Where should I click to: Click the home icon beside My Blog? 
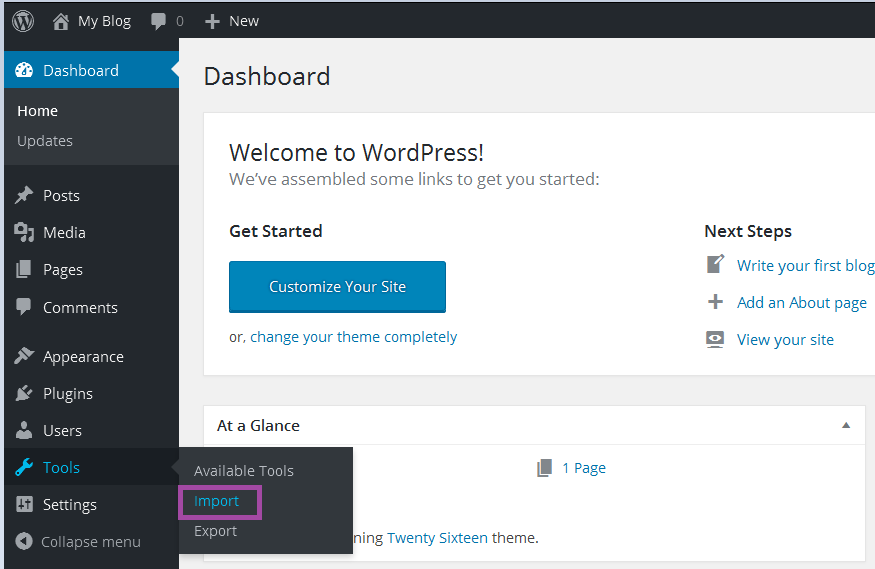click(x=61, y=21)
